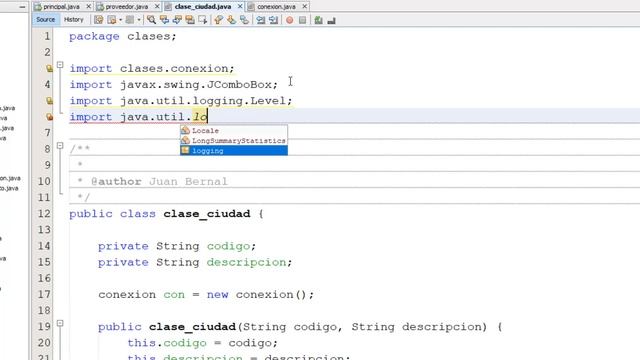640x360 pixels.
Task: Click the Locale class icon in popup
Action: [185, 130]
